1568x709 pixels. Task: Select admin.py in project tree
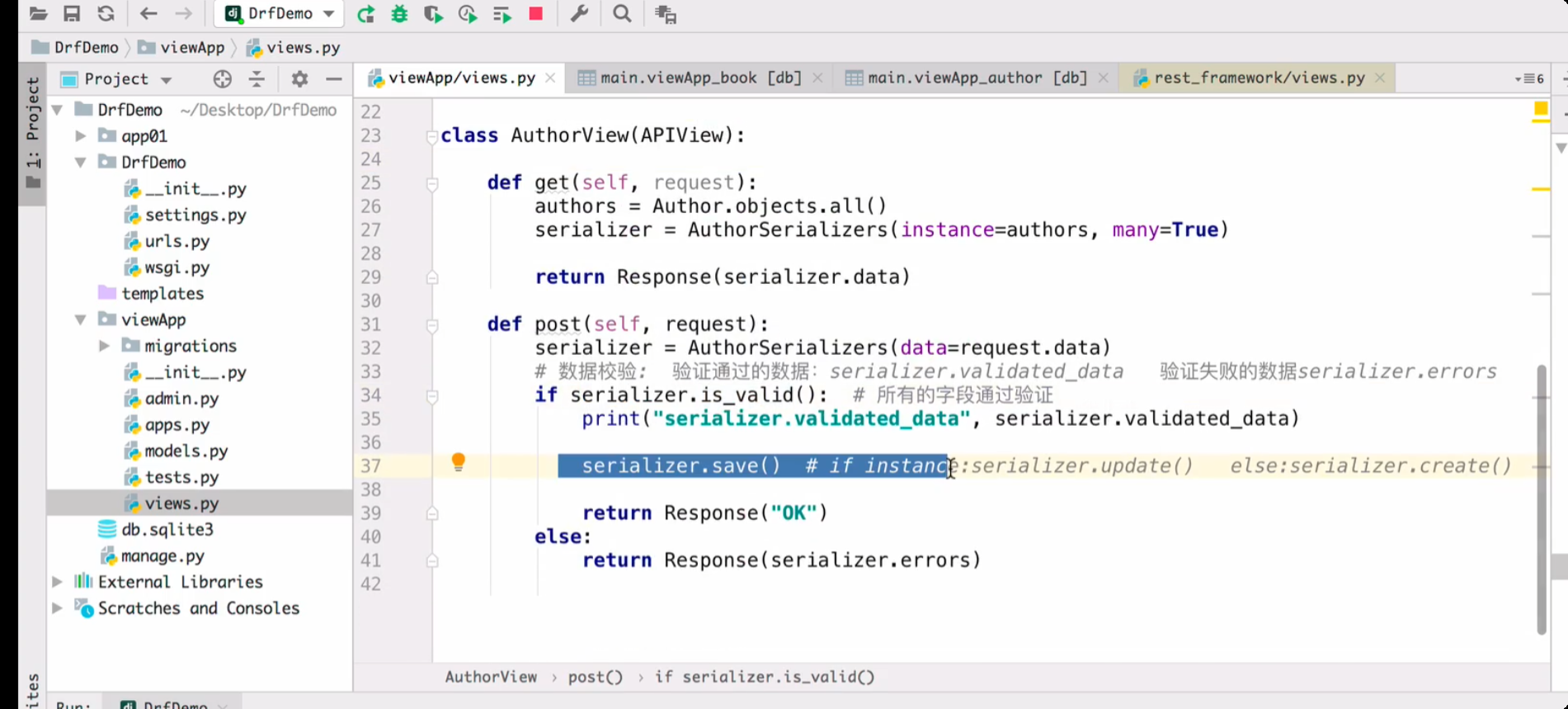point(181,399)
